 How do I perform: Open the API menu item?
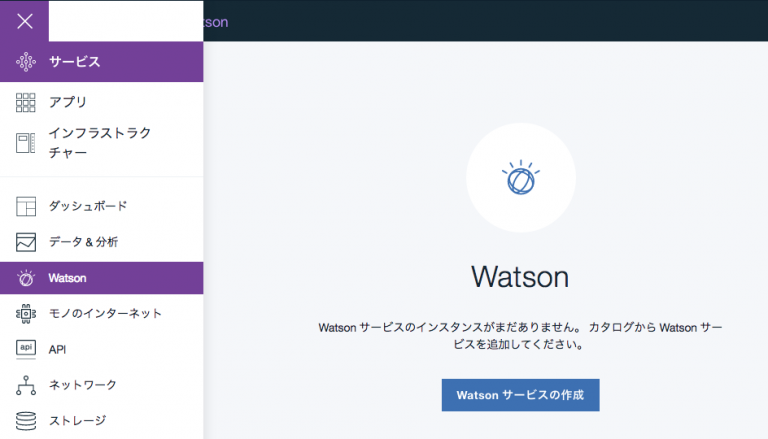(57, 349)
